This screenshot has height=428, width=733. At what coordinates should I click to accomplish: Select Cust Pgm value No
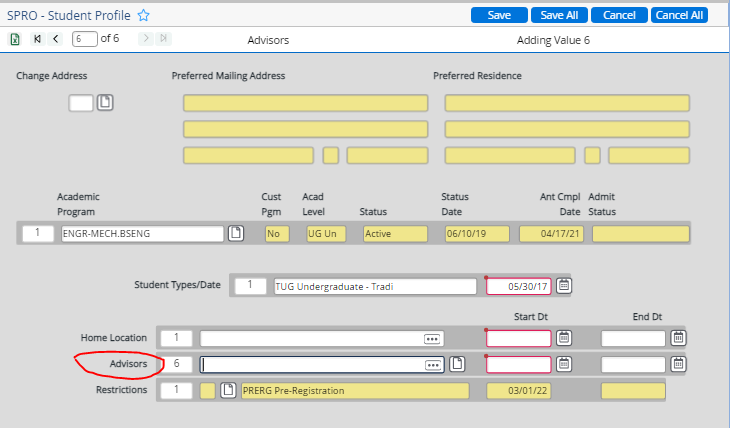[x=277, y=234]
